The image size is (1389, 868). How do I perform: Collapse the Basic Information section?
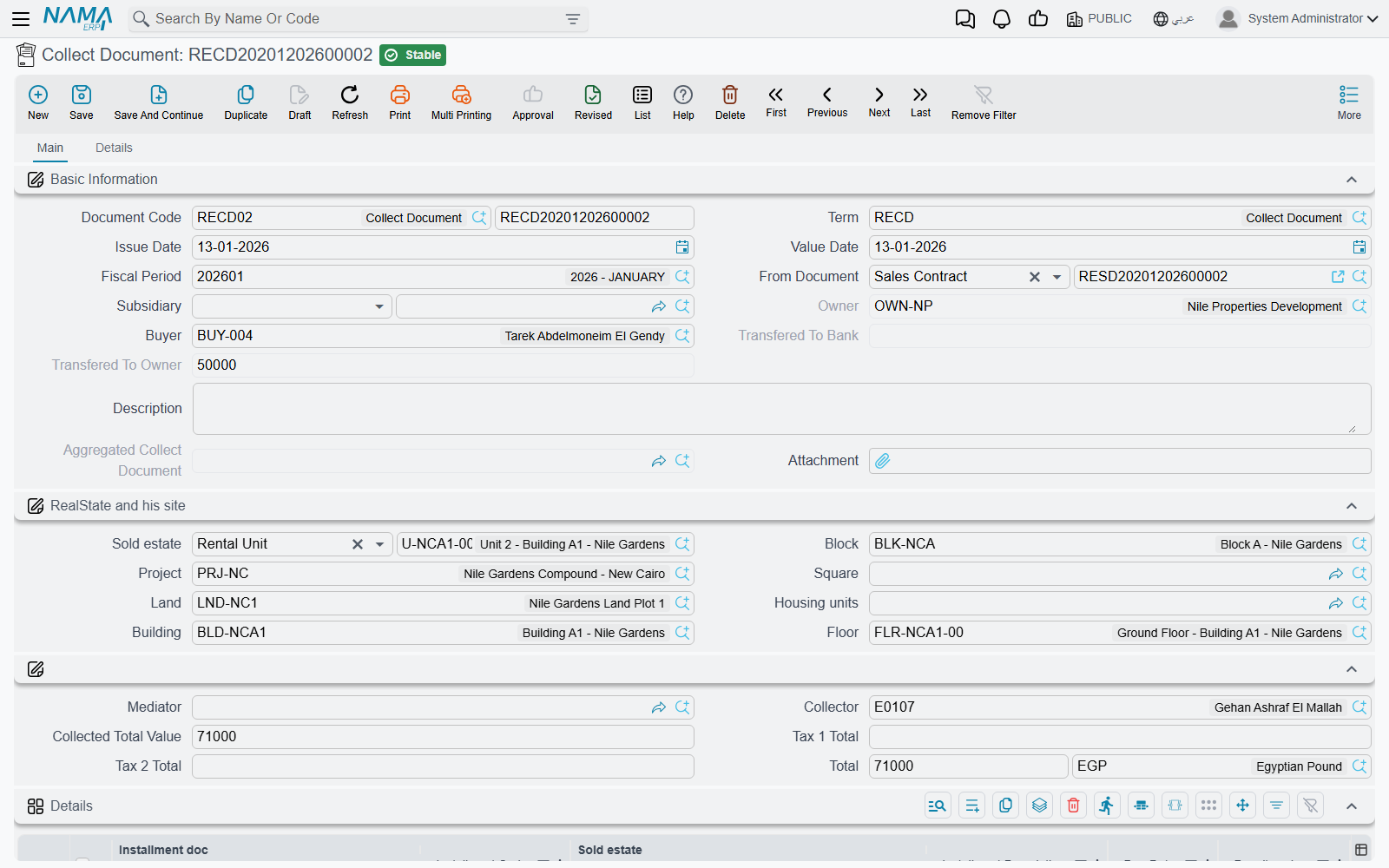(1352, 180)
